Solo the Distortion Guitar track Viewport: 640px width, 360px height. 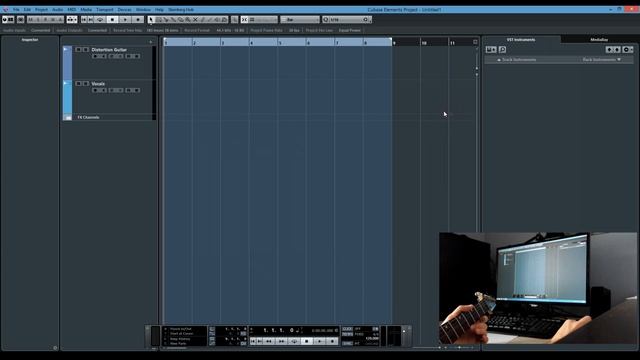[86, 50]
